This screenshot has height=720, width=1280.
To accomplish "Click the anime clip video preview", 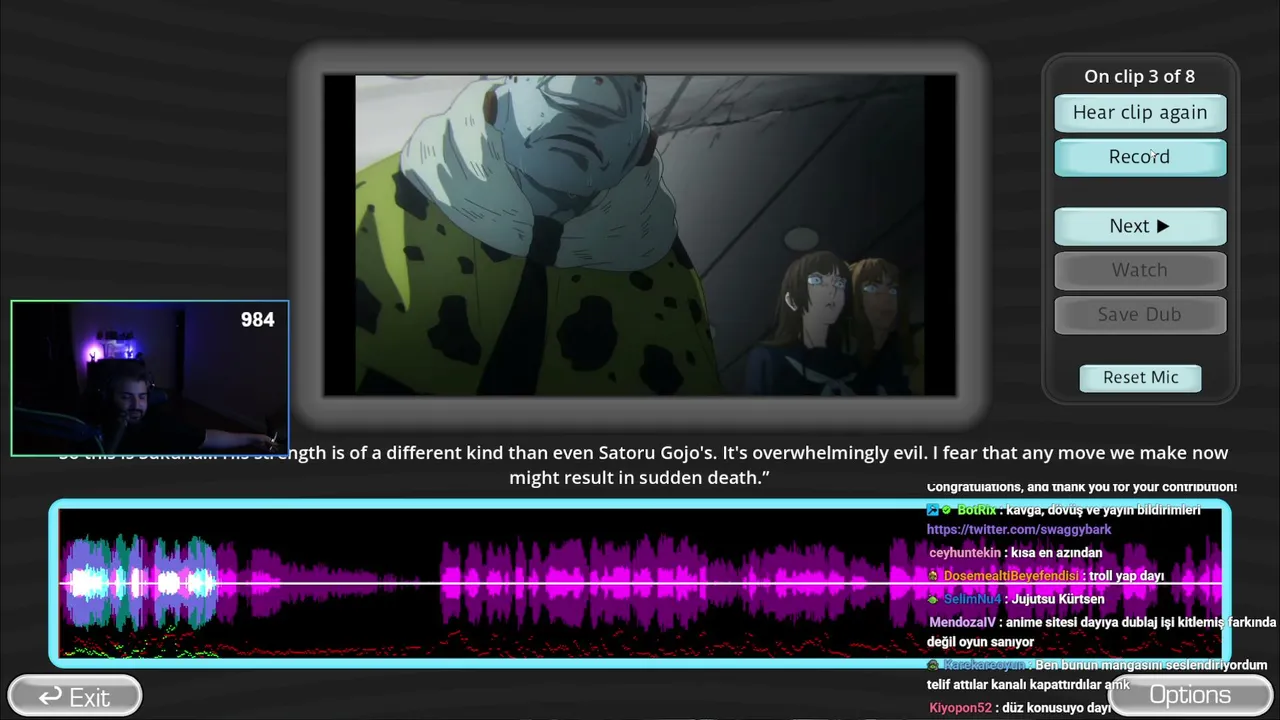I will click(x=640, y=235).
